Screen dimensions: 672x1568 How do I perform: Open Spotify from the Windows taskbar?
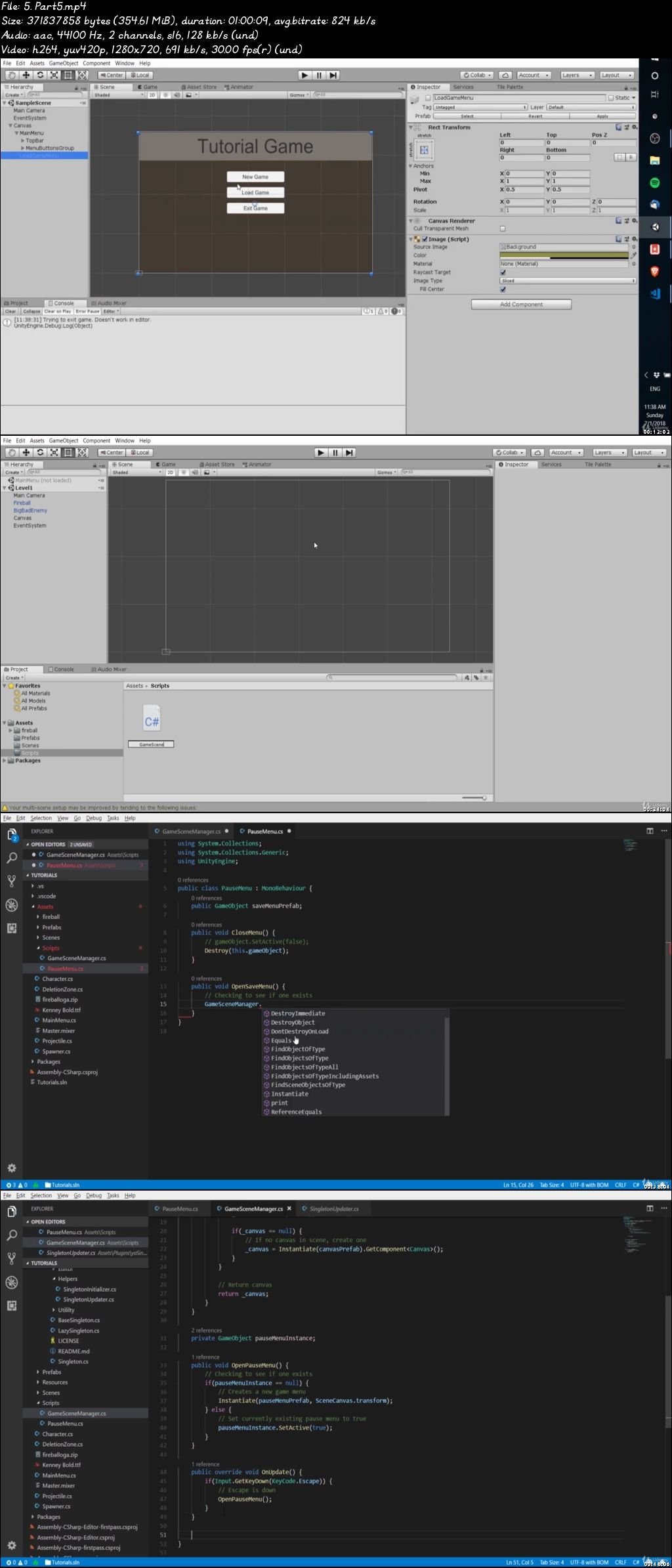655,182
